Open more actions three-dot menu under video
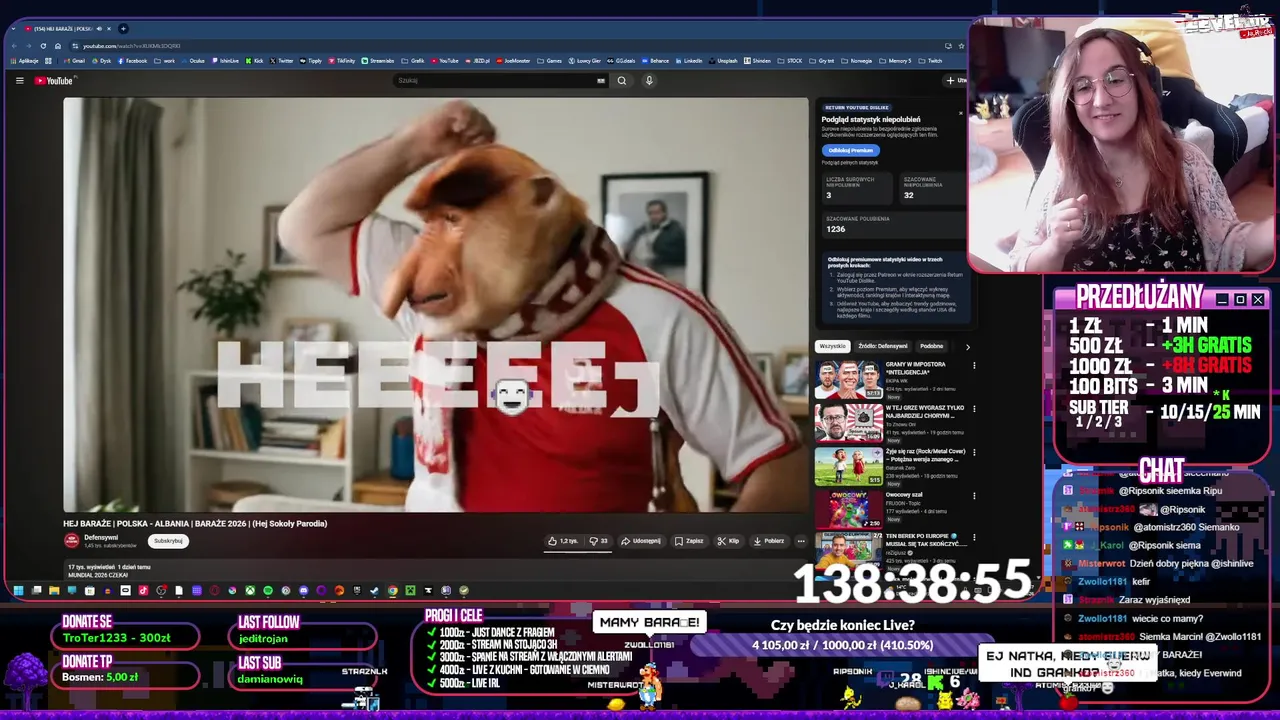 [801, 541]
